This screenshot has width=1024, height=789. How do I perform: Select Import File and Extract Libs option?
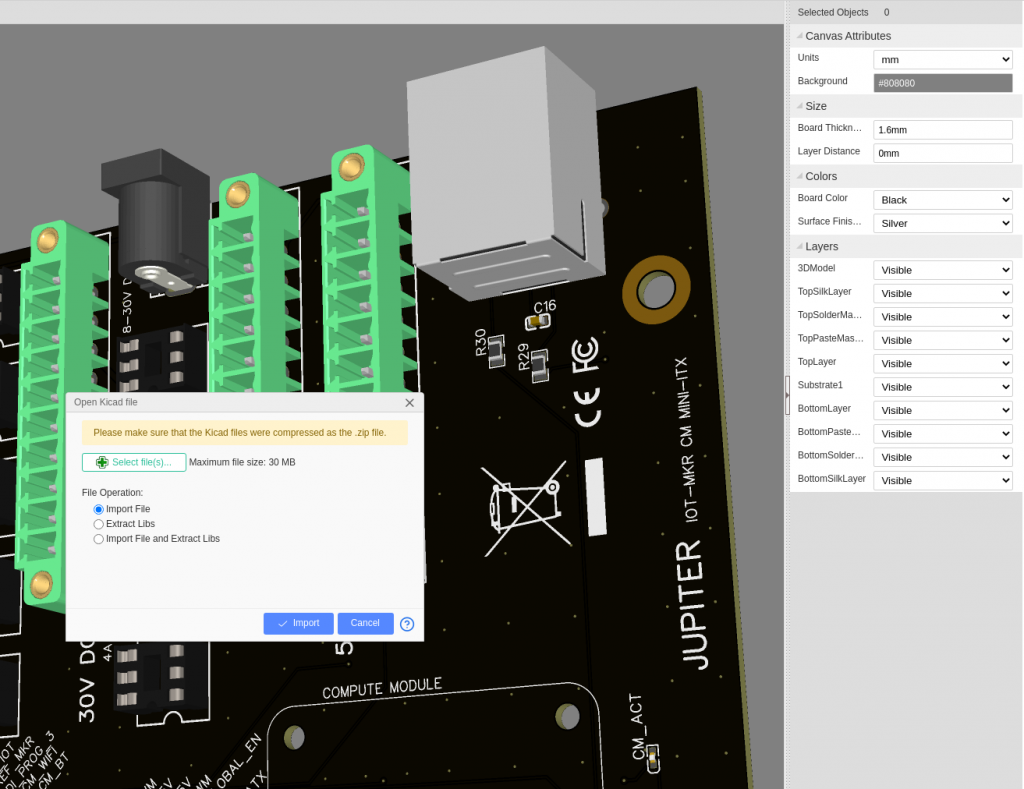coord(99,539)
